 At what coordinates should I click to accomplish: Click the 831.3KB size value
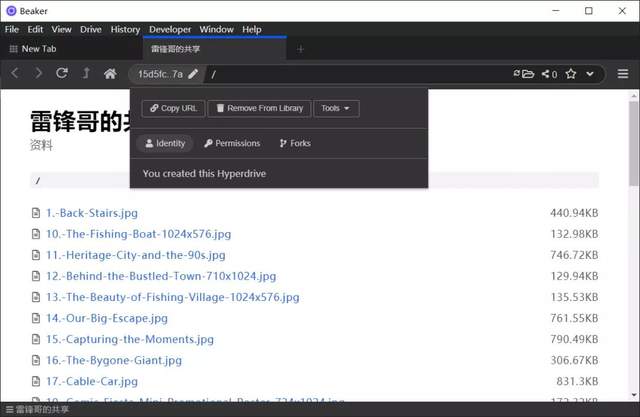577,382
